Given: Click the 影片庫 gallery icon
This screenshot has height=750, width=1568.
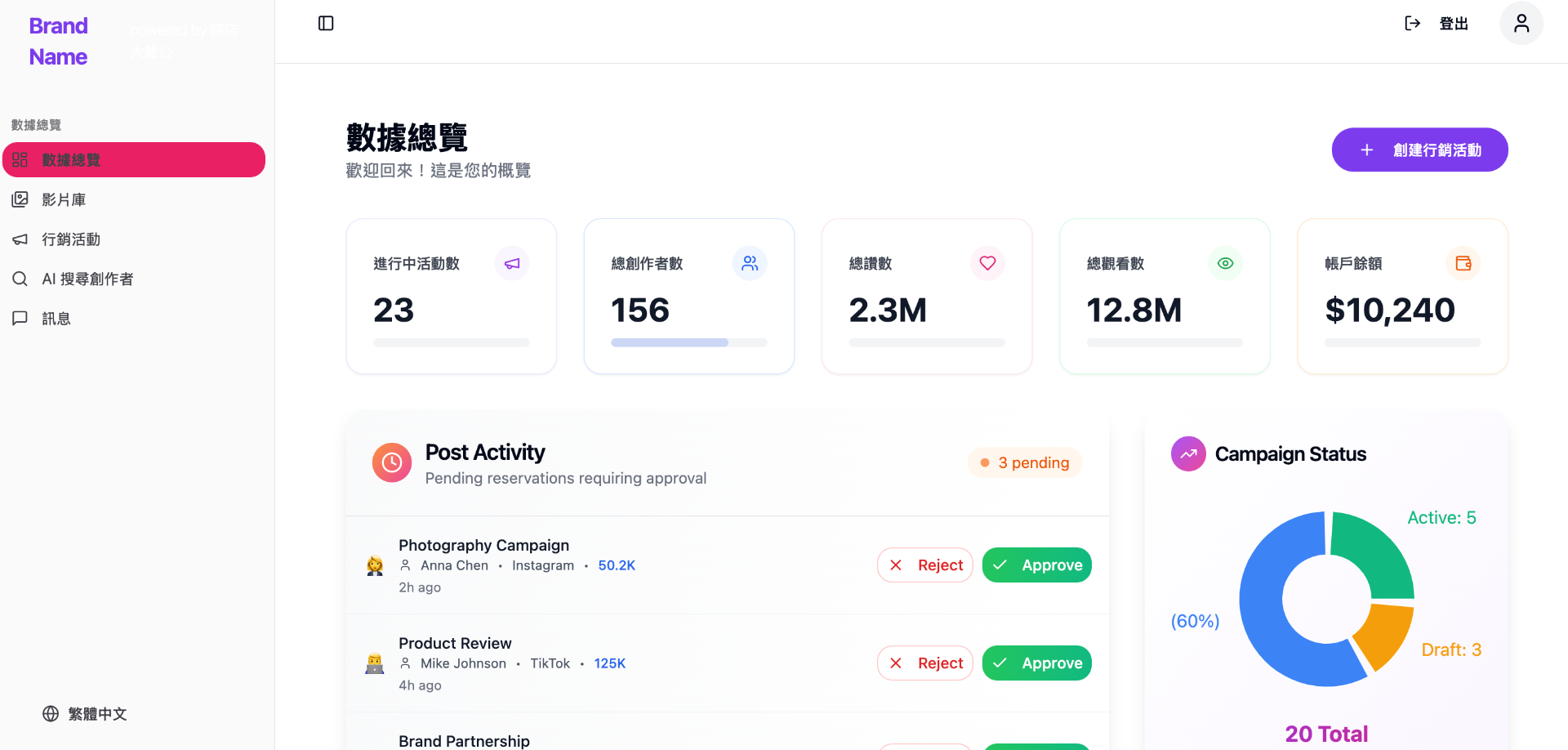Looking at the screenshot, I should tap(20, 199).
